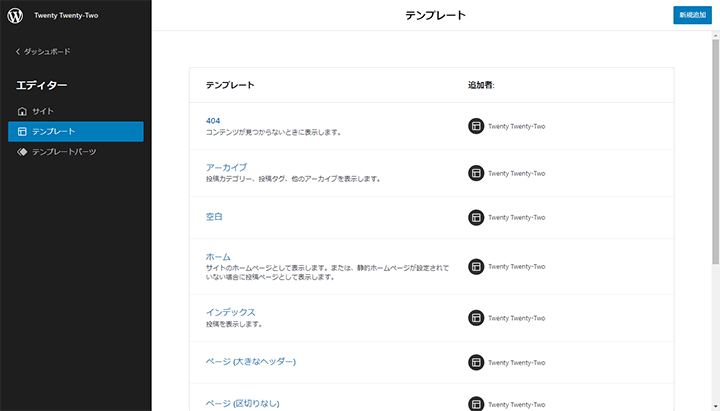Click the theme icon in the インデックス row

[476, 318]
